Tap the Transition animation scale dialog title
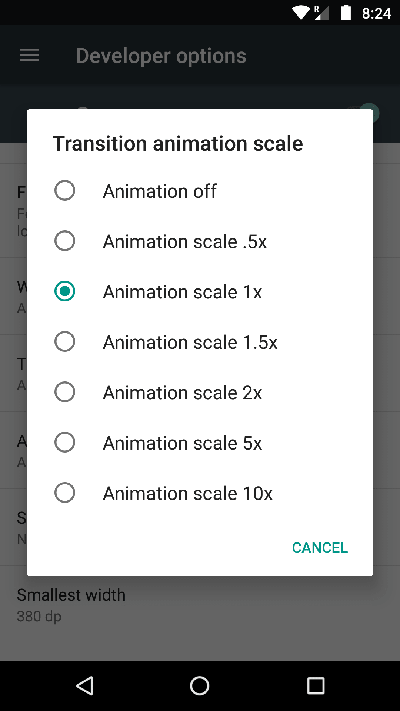400x711 pixels. [x=178, y=144]
